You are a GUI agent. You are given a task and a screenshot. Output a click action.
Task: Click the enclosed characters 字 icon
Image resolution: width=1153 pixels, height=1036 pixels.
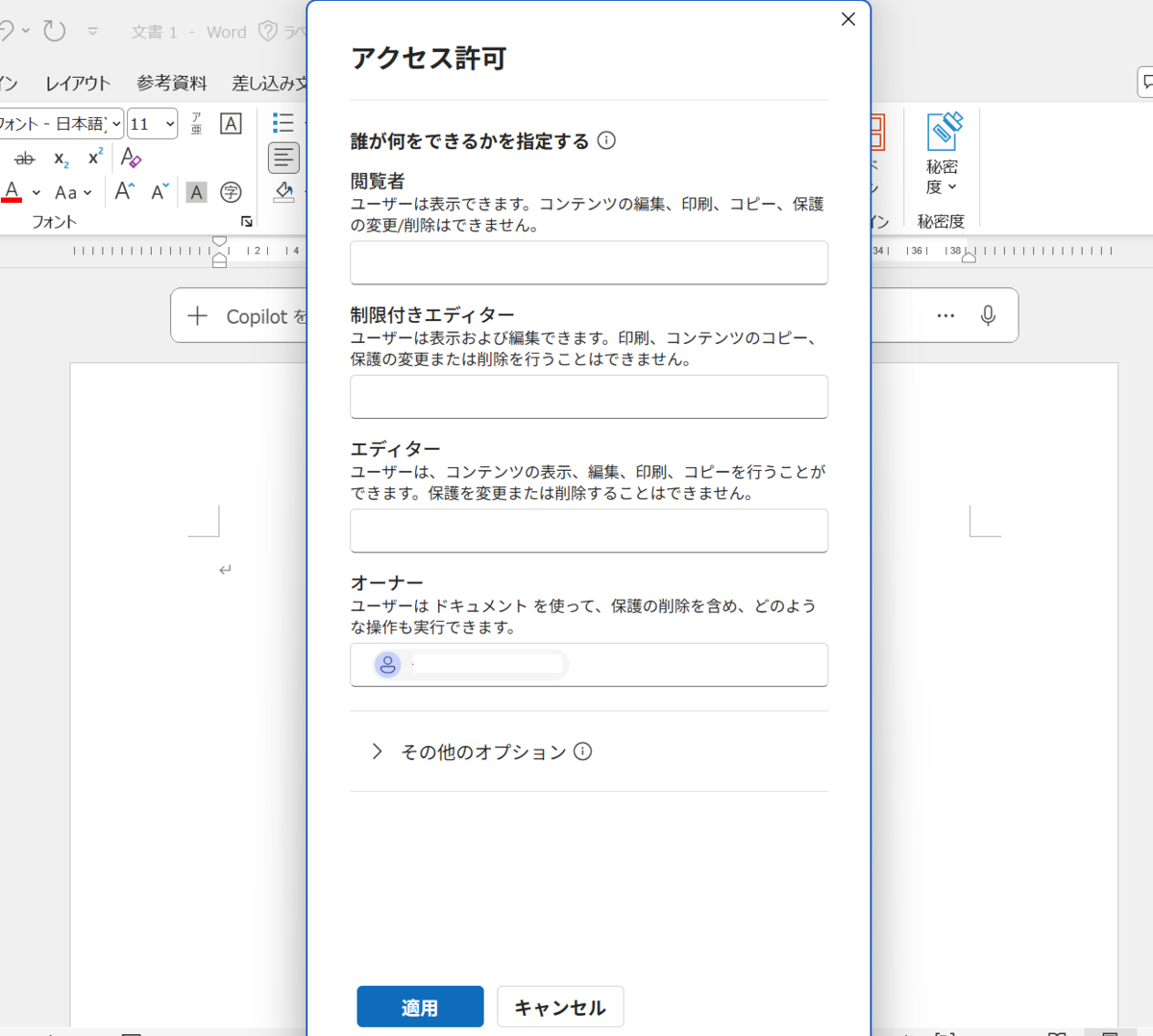(231, 192)
